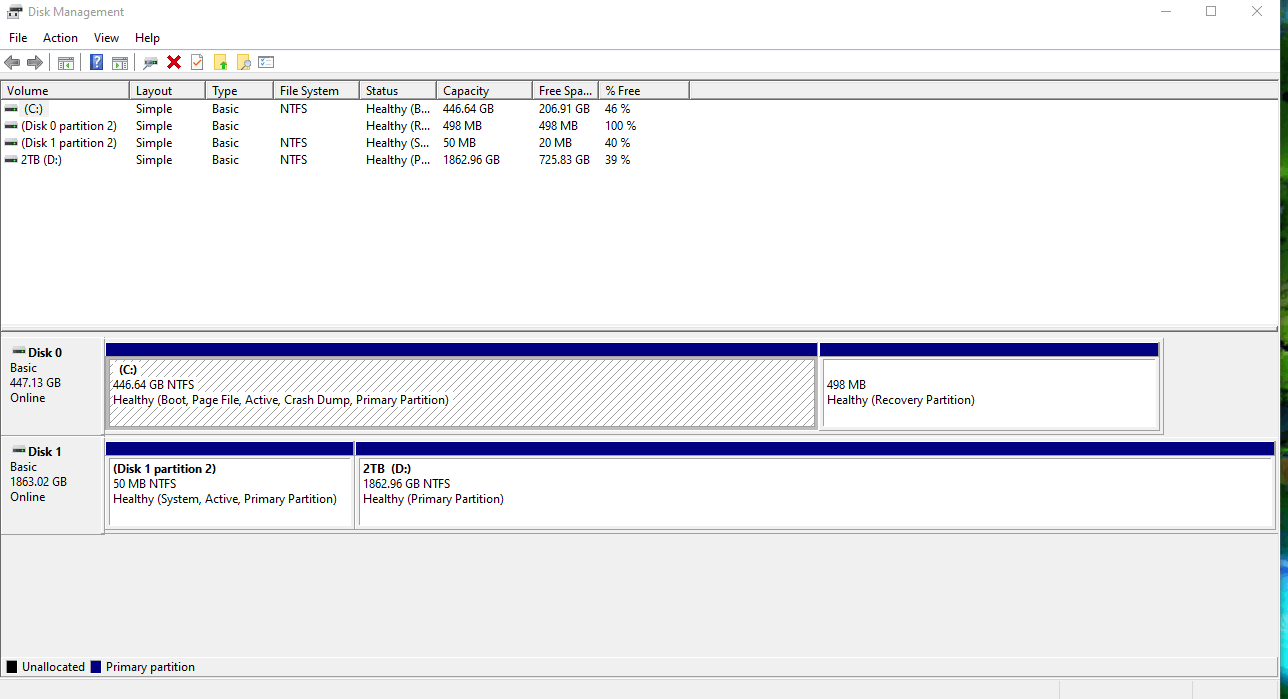Click the drive icon beside 2TB (D:) row
Viewport: 1288px width, 699px height.
pyautogui.click(x=11, y=160)
